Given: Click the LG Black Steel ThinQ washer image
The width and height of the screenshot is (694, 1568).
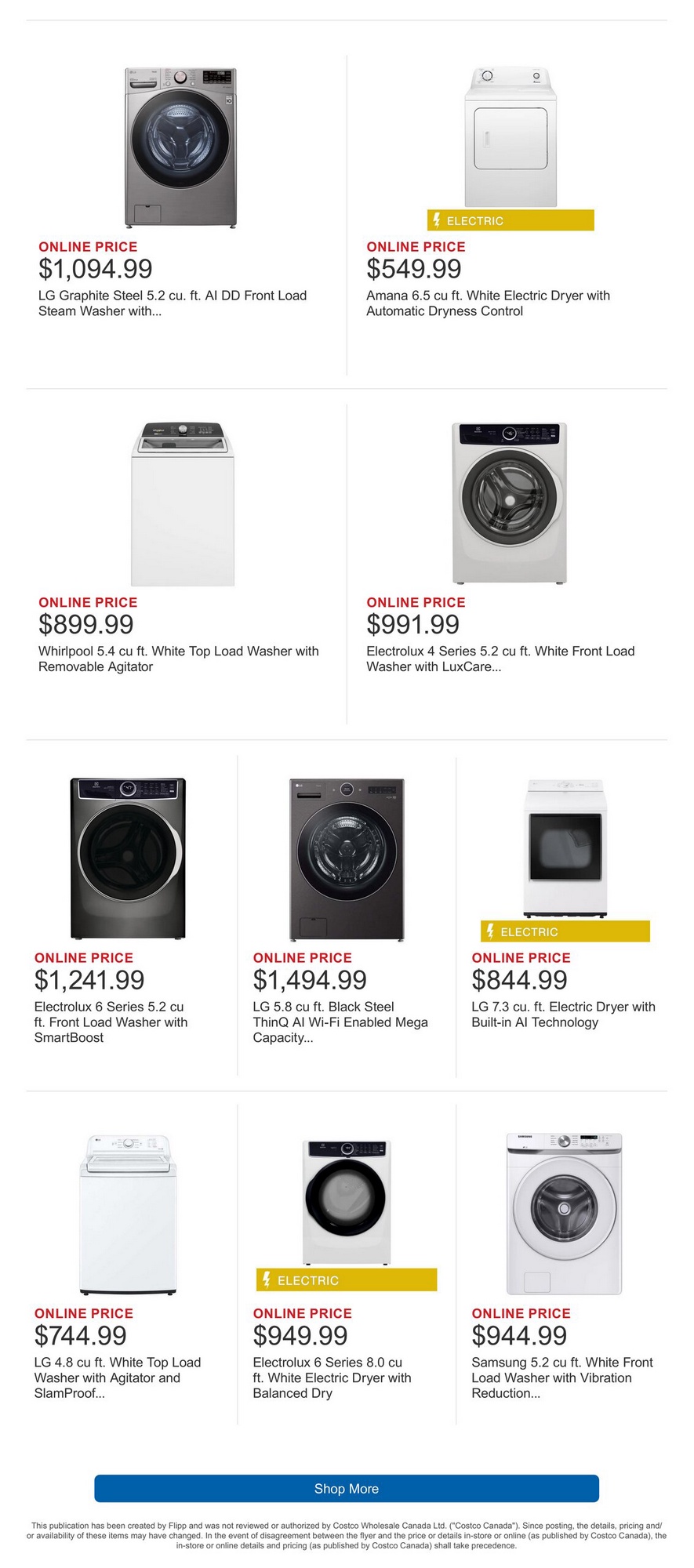Looking at the screenshot, I should coord(347,859).
